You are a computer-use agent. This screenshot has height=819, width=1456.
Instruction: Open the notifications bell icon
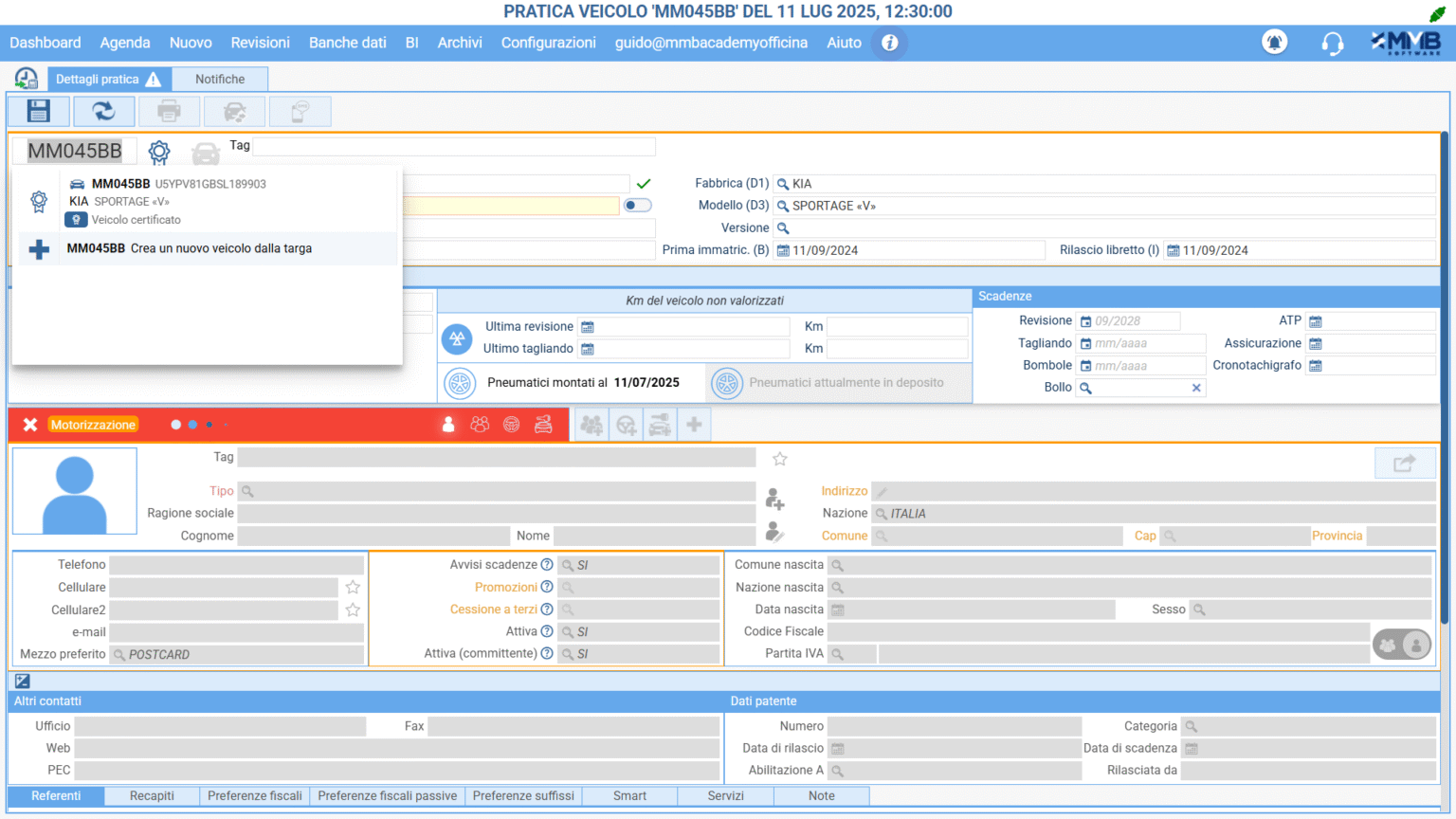coord(1274,43)
